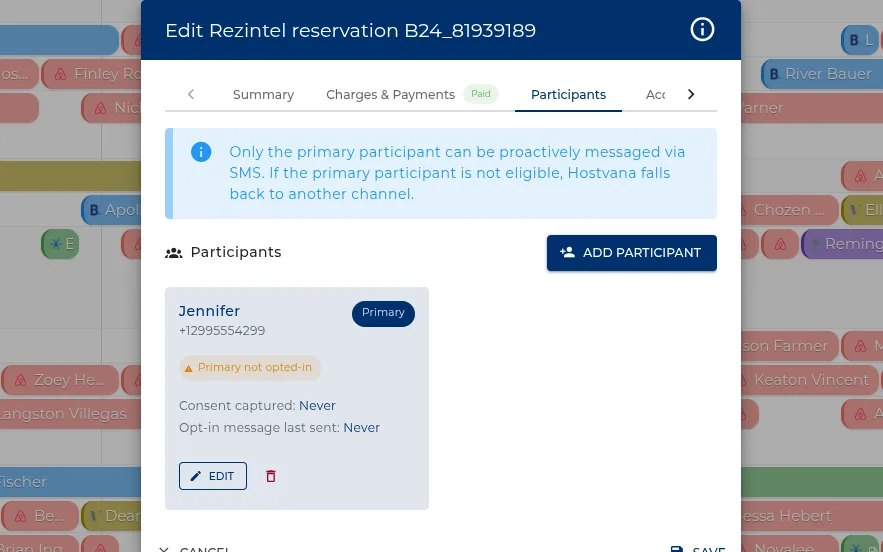Image resolution: width=883 pixels, height=552 pixels.
Task: Click the info icon in blue SMS notice
Action: (201, 152)
